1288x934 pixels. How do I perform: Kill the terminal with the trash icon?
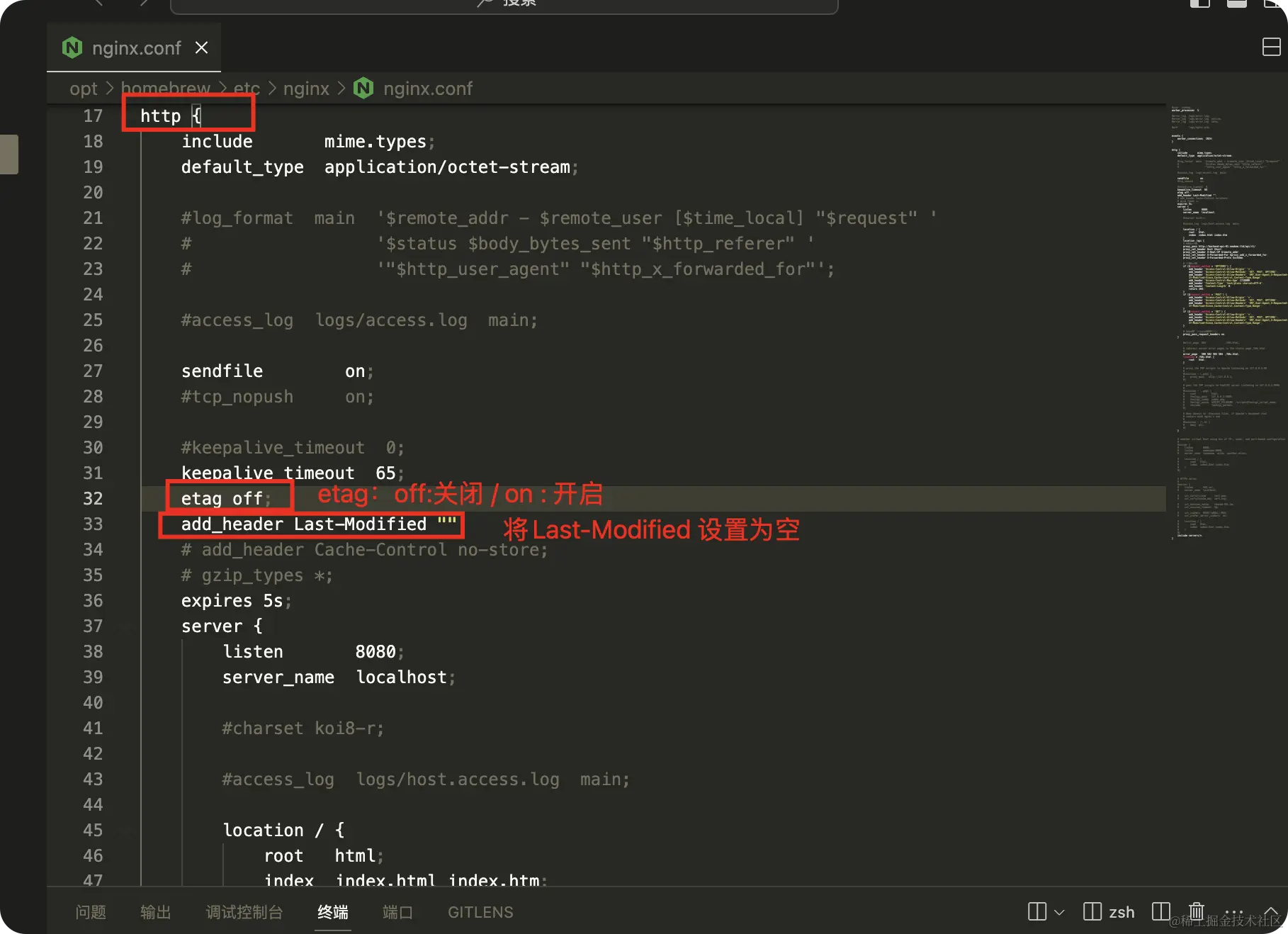point(1197,911)
